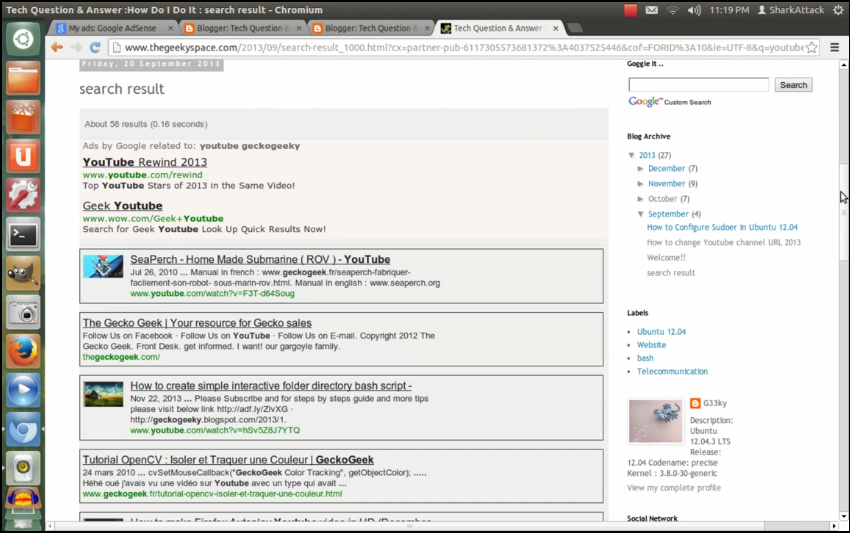
Task: Open Welcome!! archive post
Action: 666,258
